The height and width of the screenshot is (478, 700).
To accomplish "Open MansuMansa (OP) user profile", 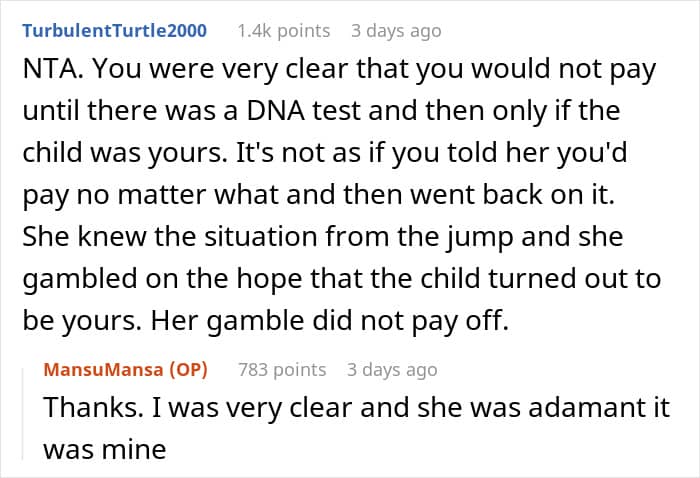I will [x=125, y=370].
